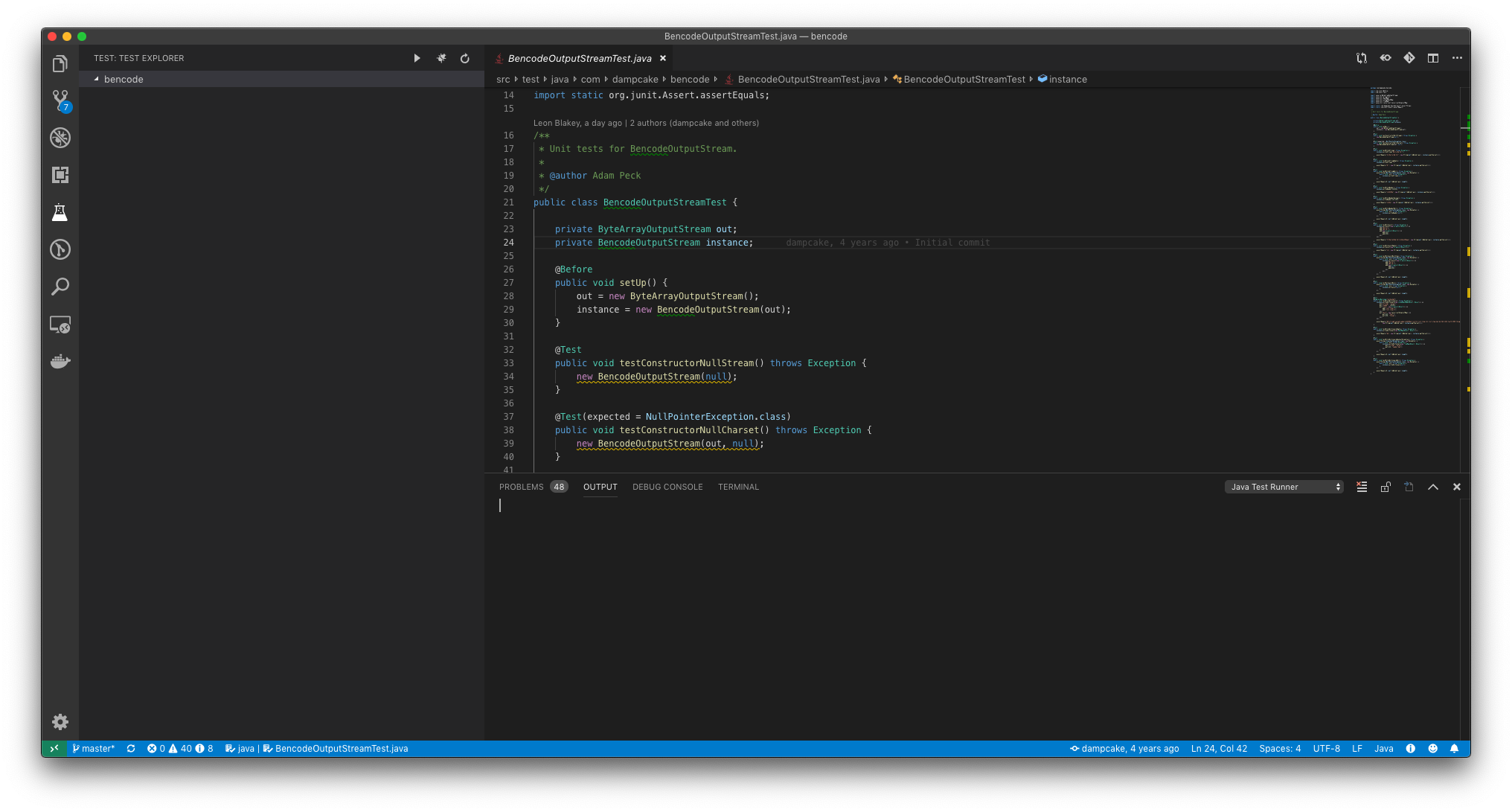Click the com breadcrumb segment
1512x812 pixels.
click(x=590, y=80)
